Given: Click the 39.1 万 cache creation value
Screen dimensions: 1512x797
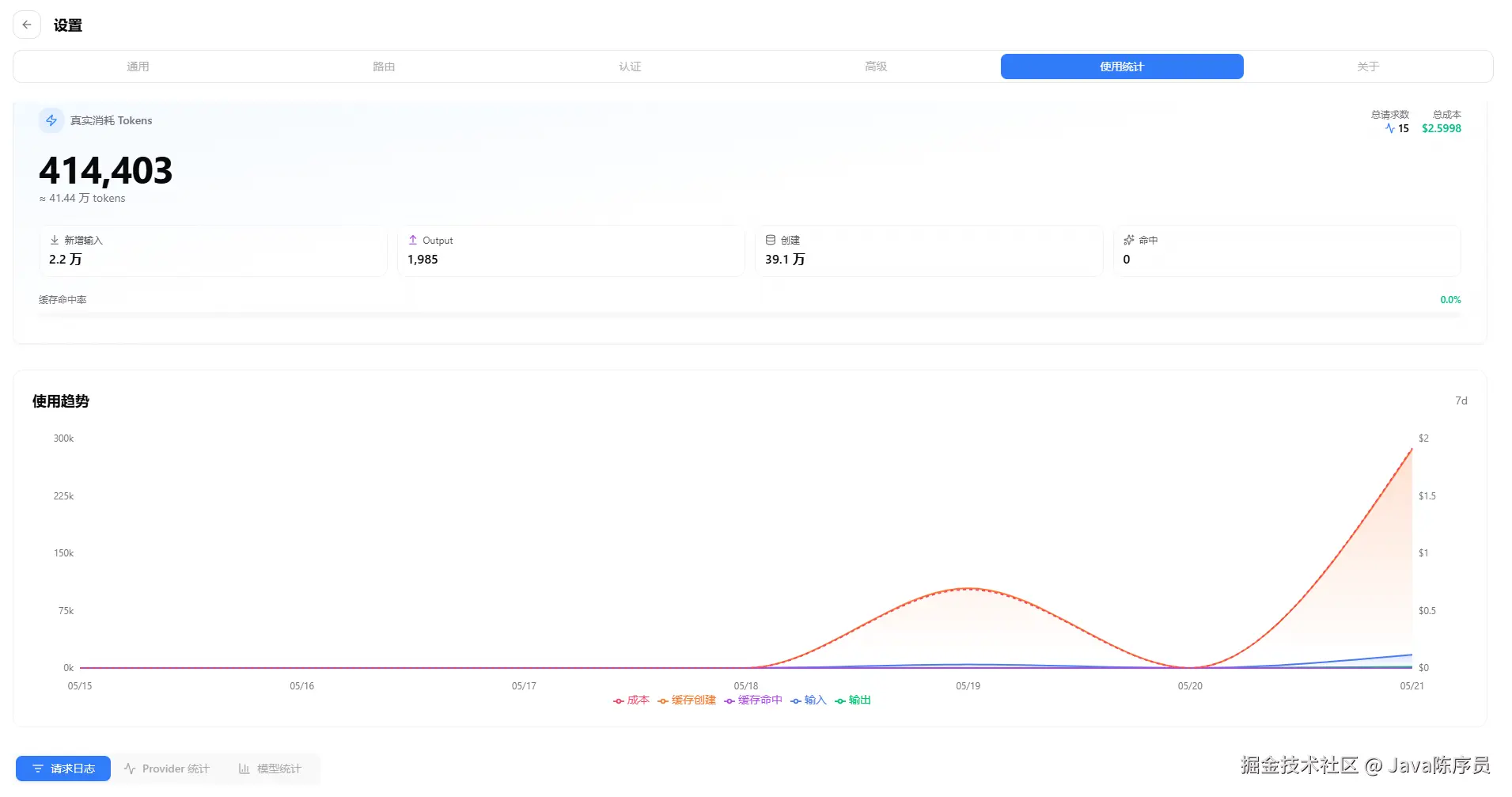Looking at the screenshot, I should point(785,260).
